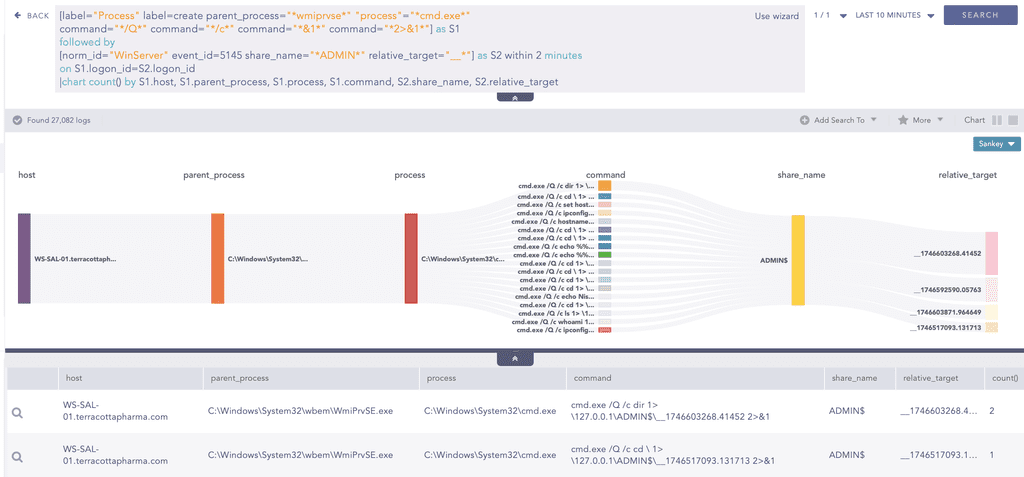Open the Sankey chart type dropdown
This screenshot has width=1024, height=477.
tap(996, 144)
